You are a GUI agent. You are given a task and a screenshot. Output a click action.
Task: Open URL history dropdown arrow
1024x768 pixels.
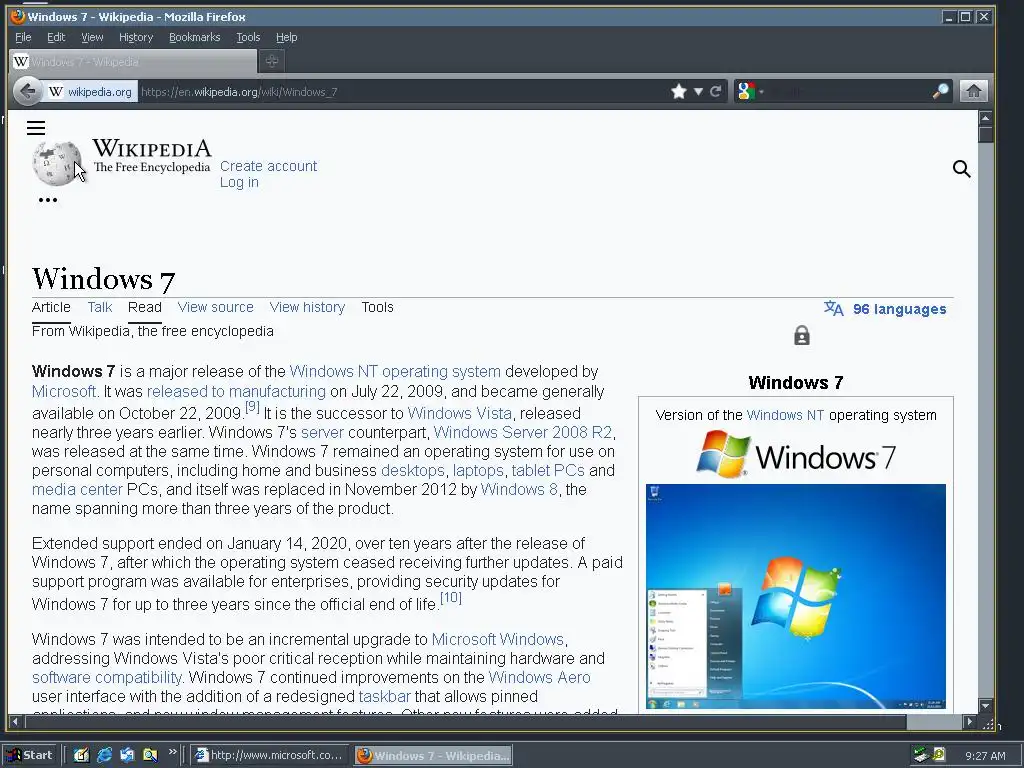click(x=698, y=91)
